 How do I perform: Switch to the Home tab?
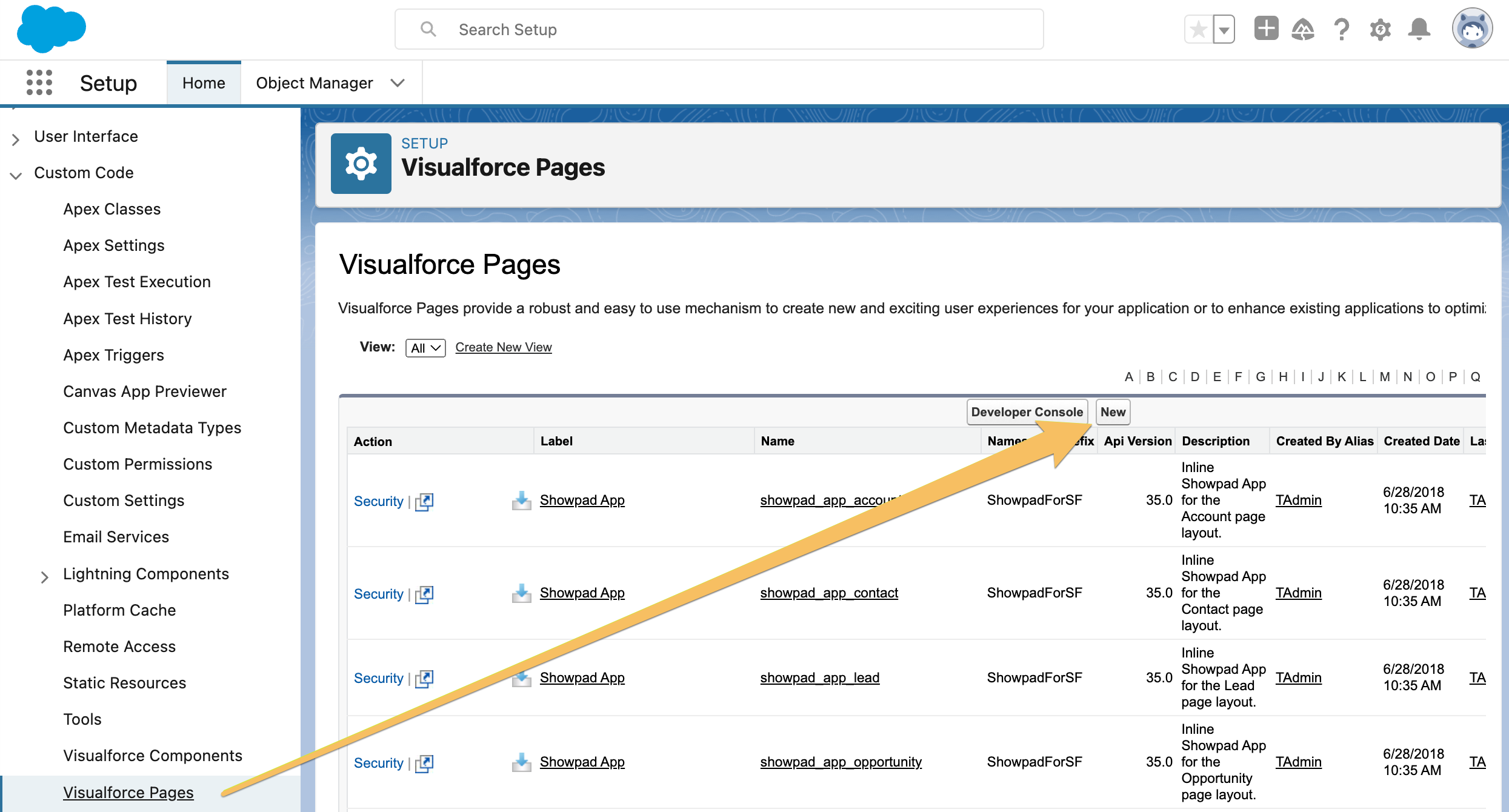coord(204,83)
